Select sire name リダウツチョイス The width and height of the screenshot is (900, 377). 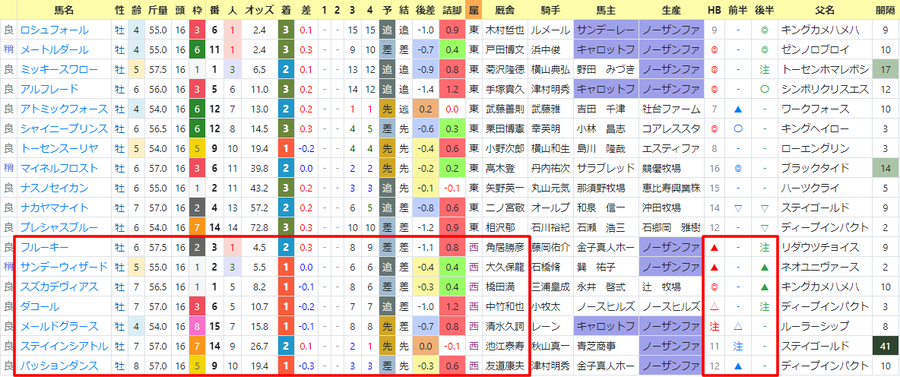coord(820,247)
